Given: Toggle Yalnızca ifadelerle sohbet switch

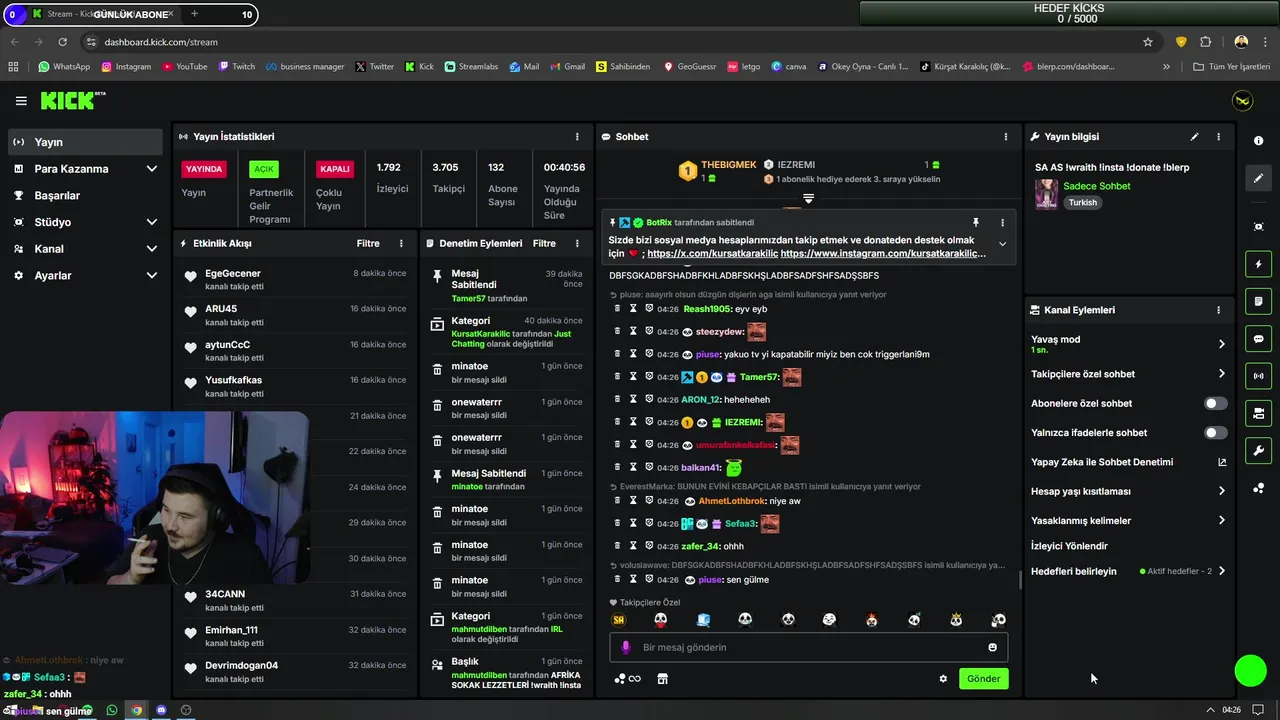Looking at the screenshot, I should point(1215,433).
